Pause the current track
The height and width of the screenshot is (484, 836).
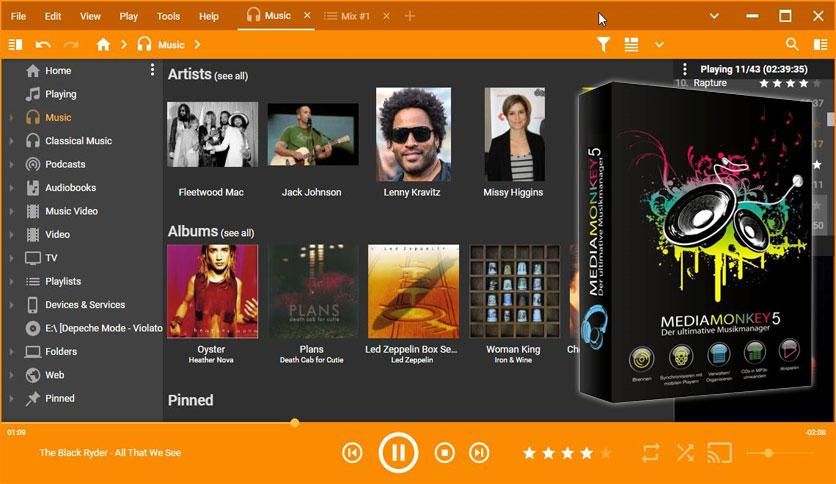[398, 453]
